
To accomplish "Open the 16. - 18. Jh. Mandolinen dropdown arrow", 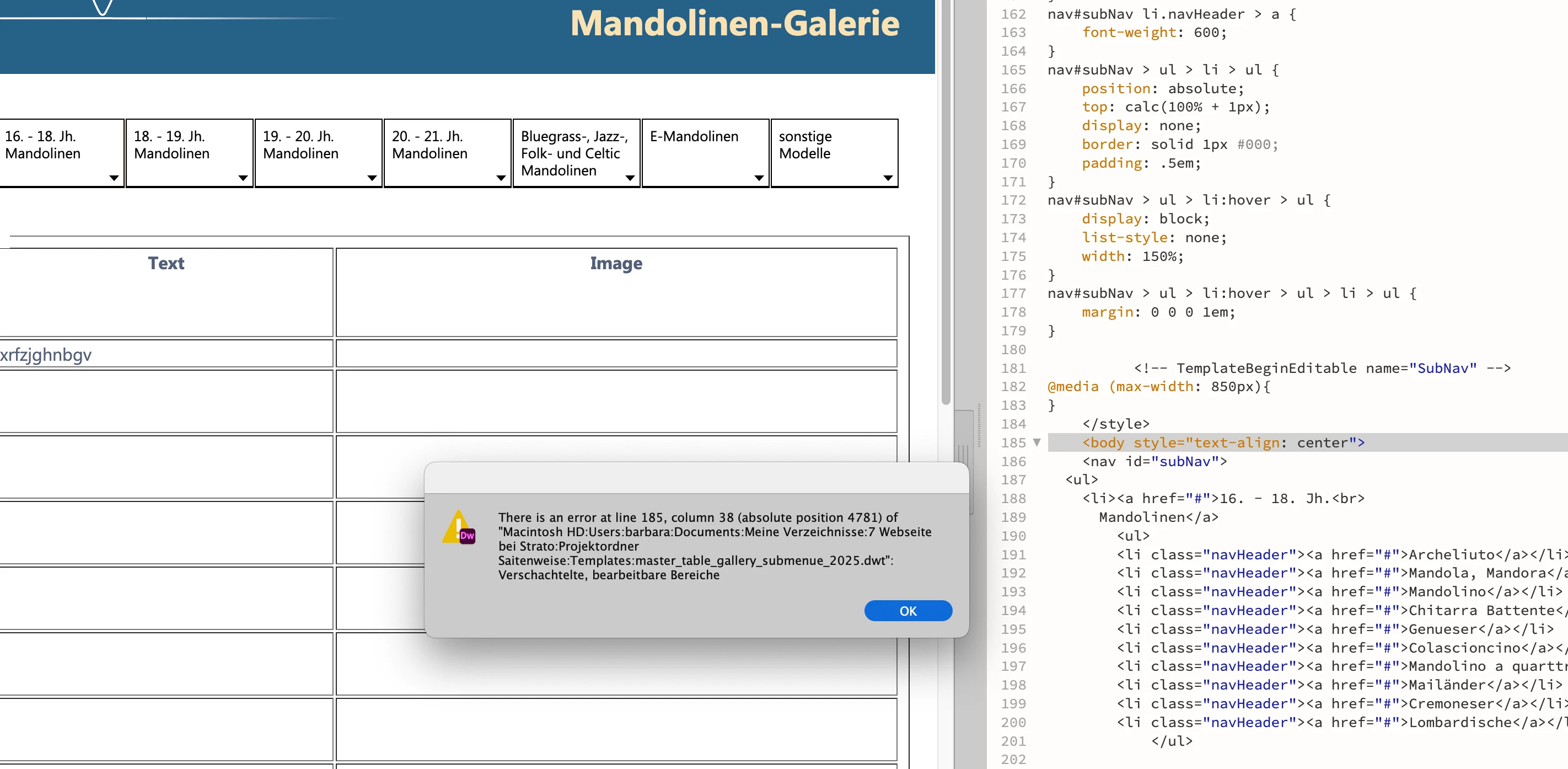I will [x=114, y=178].
